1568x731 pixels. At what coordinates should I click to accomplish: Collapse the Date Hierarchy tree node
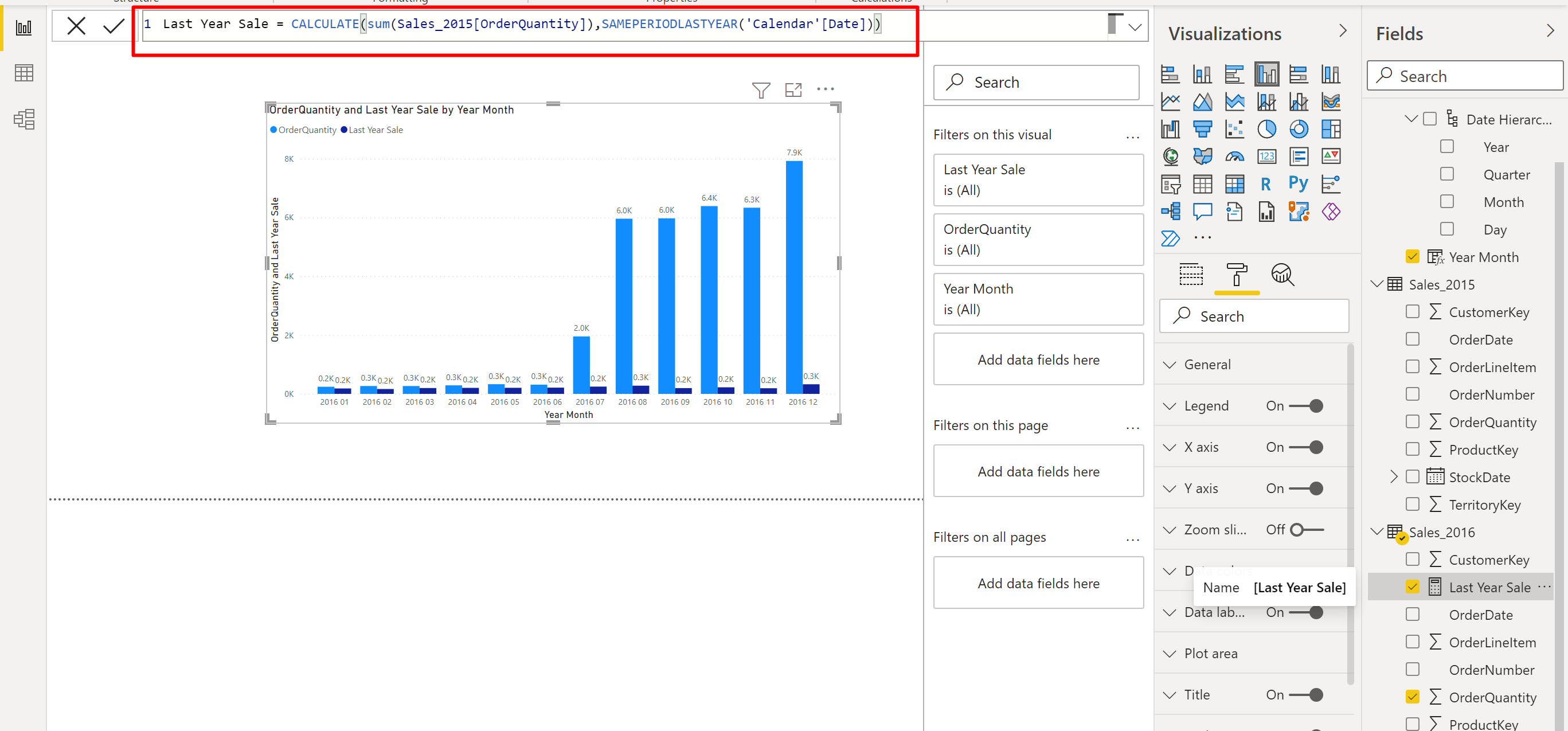pos(1410,119)
